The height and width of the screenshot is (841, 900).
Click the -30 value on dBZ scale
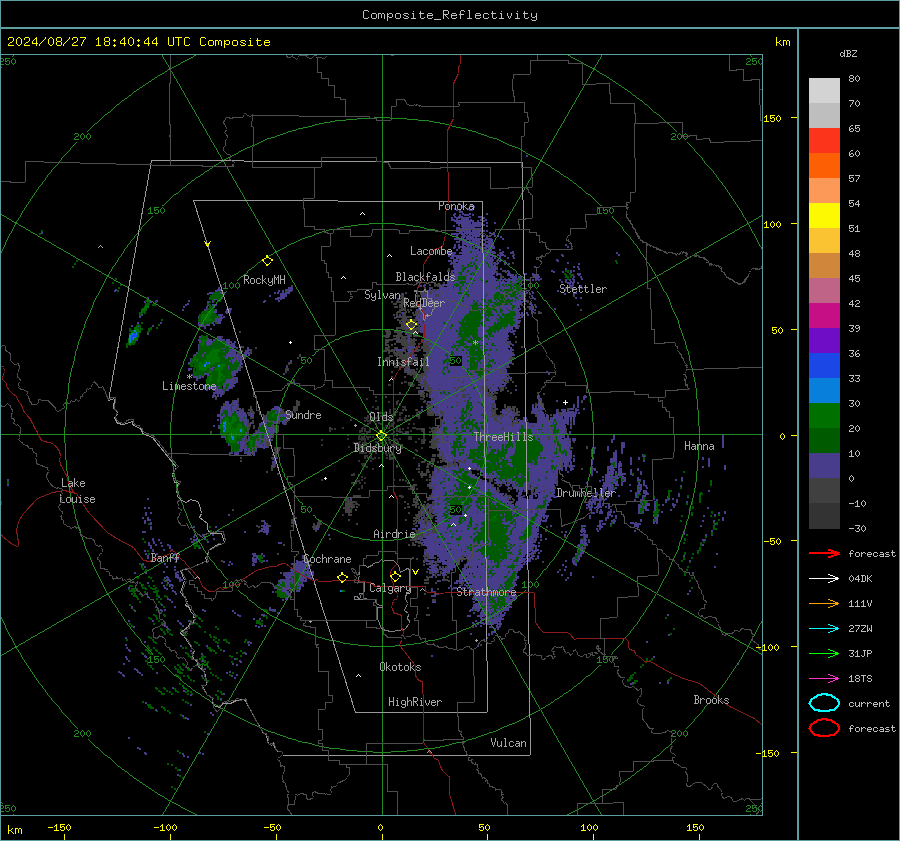tap(857, 528)
